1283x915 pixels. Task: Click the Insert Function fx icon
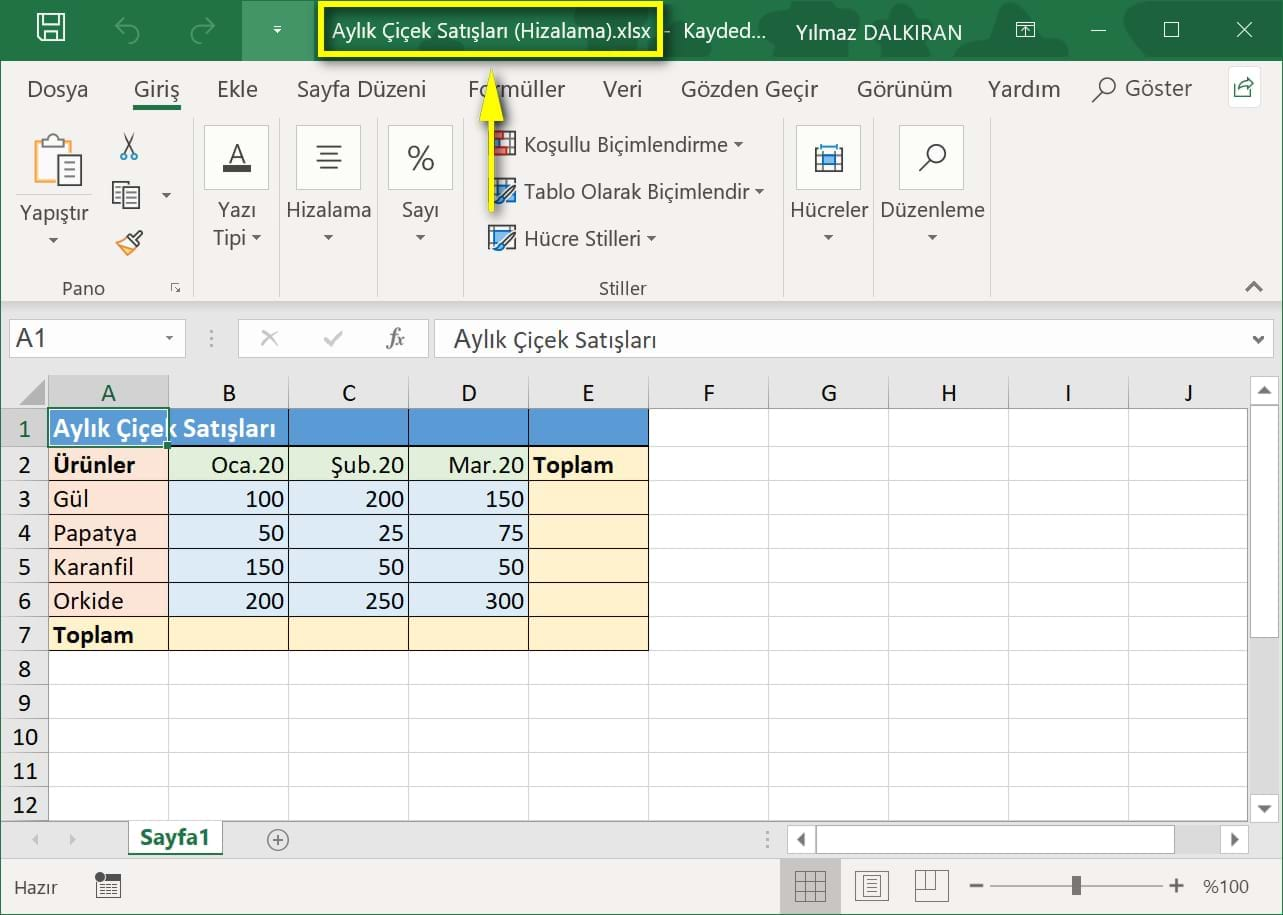point(396,339)
